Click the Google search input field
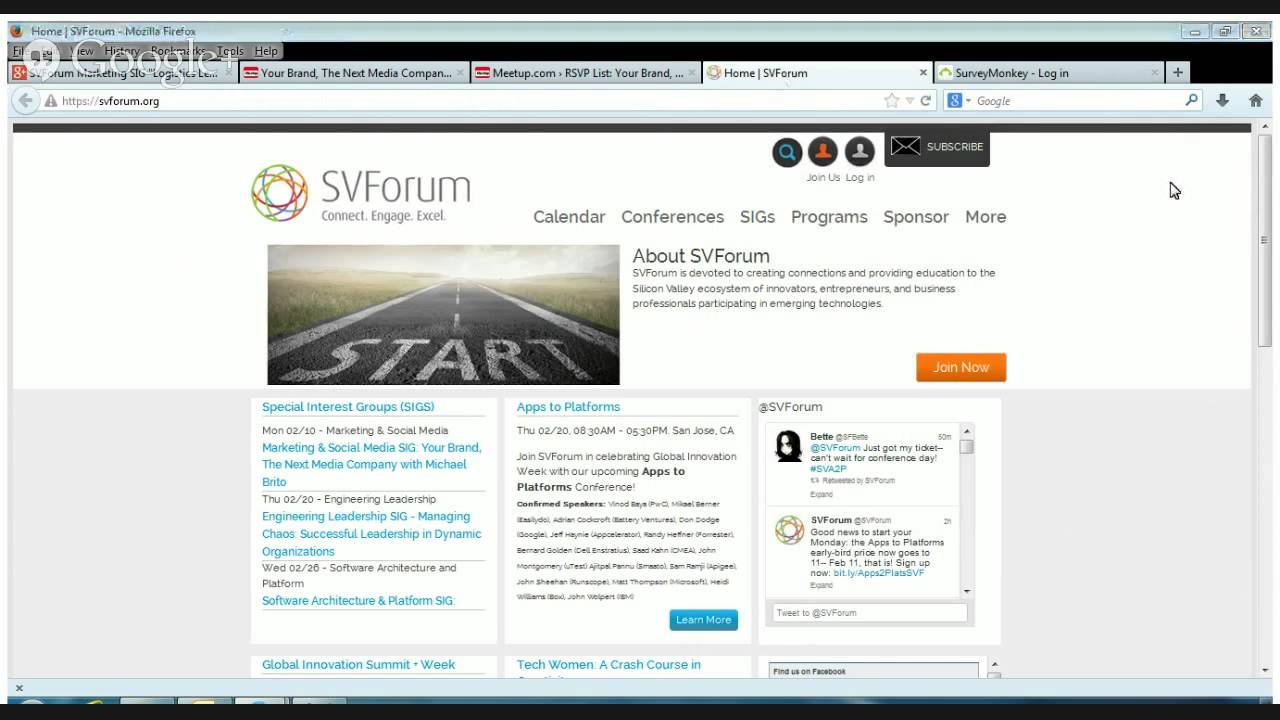Image resolution: width=1280 pixels, height=720 pixels. point(1078,101)
